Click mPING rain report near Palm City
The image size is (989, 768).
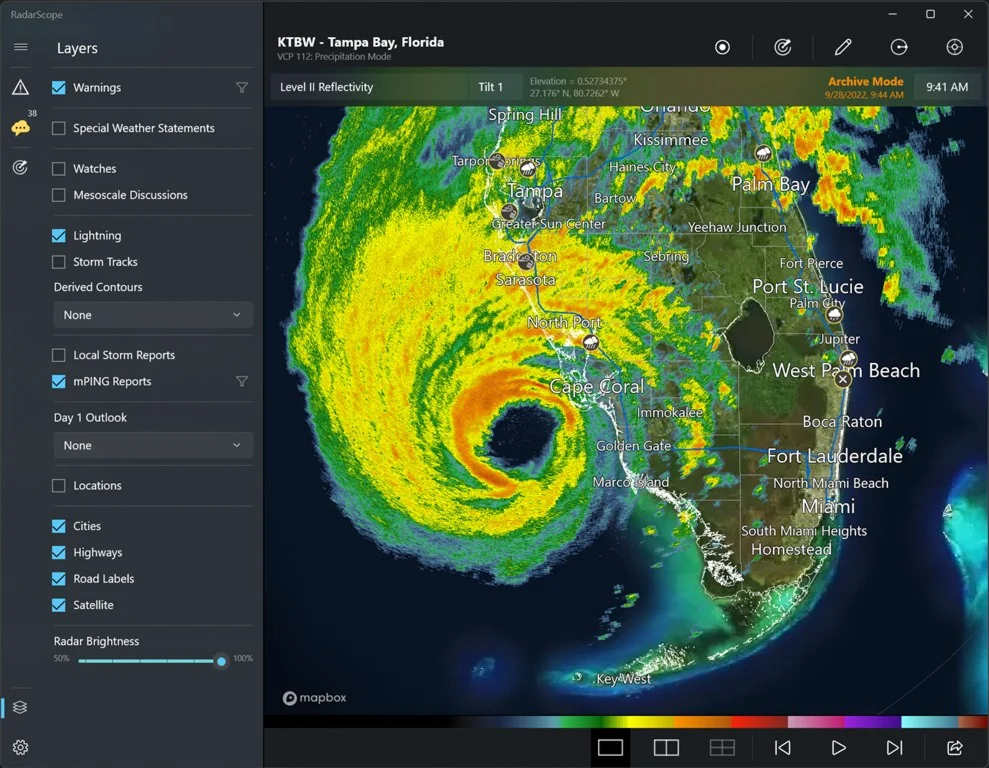click(x=834, y=313)
